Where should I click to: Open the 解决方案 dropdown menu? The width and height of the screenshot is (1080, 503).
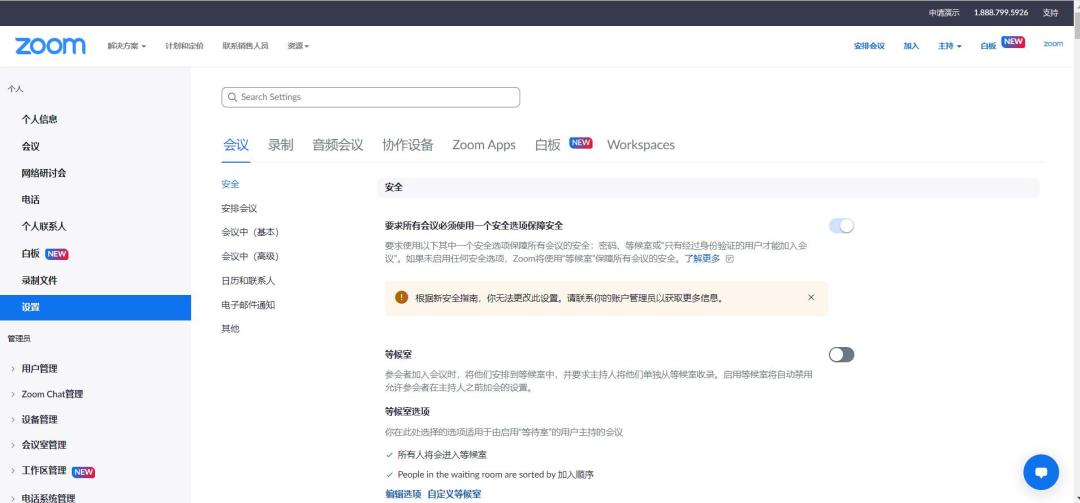127,46
